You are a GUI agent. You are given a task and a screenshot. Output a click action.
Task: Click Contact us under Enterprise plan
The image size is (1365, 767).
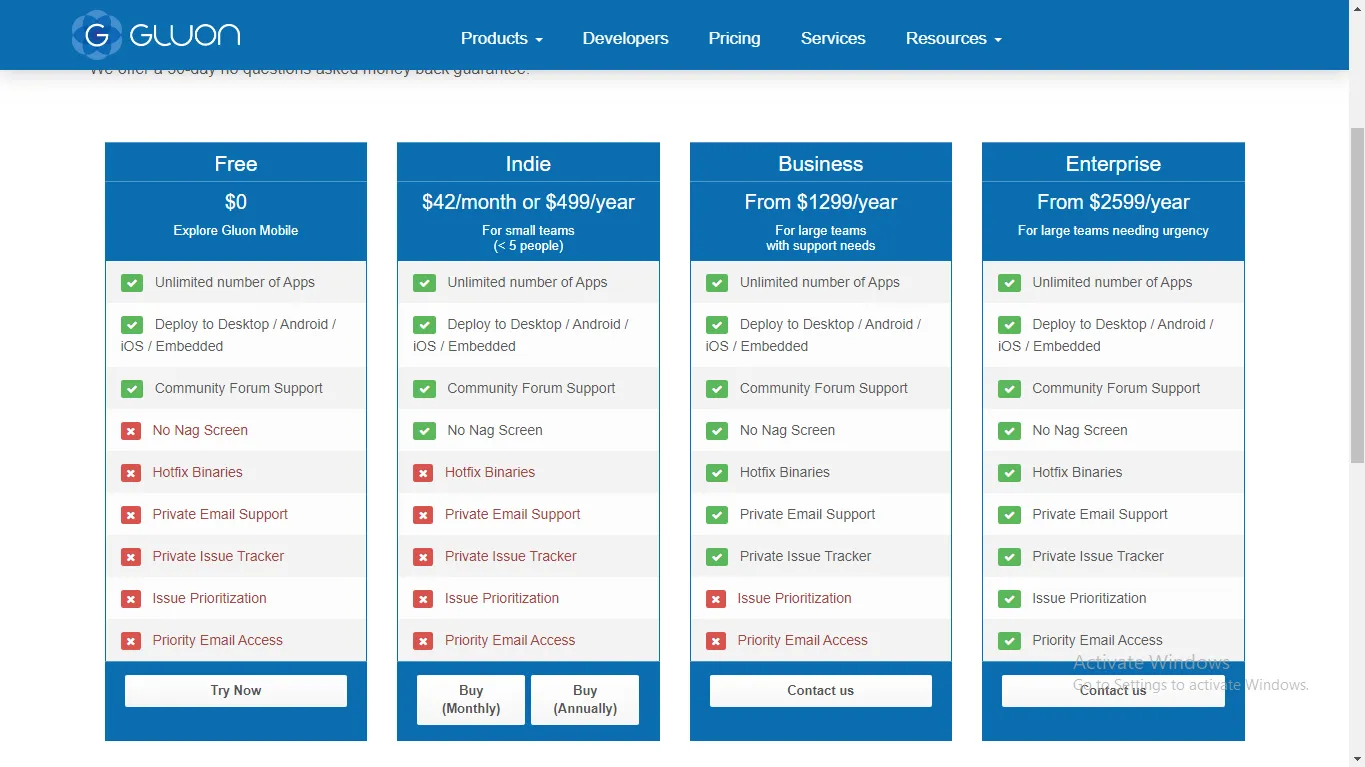pyautogui.click(x=1113, y=691)
